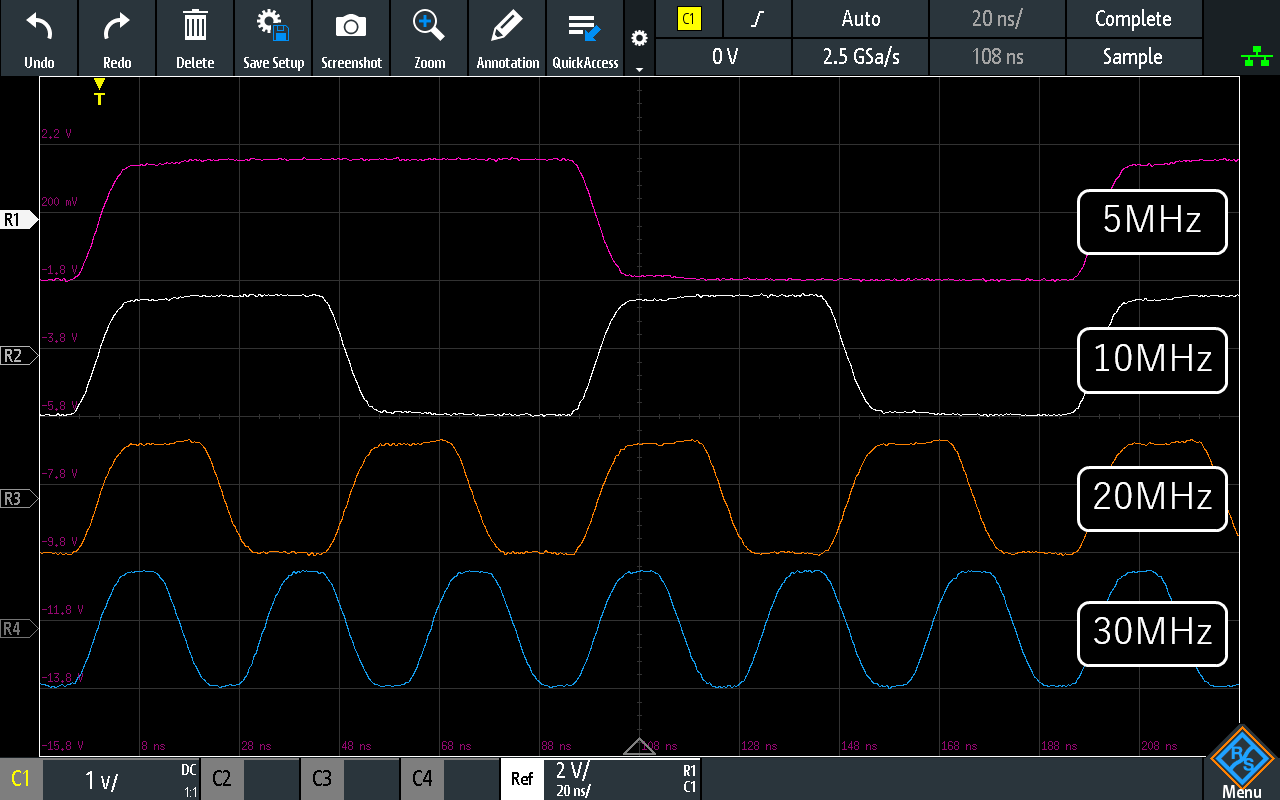
Task: Click the 8 ns time axis label
Action: click(151, 746)
